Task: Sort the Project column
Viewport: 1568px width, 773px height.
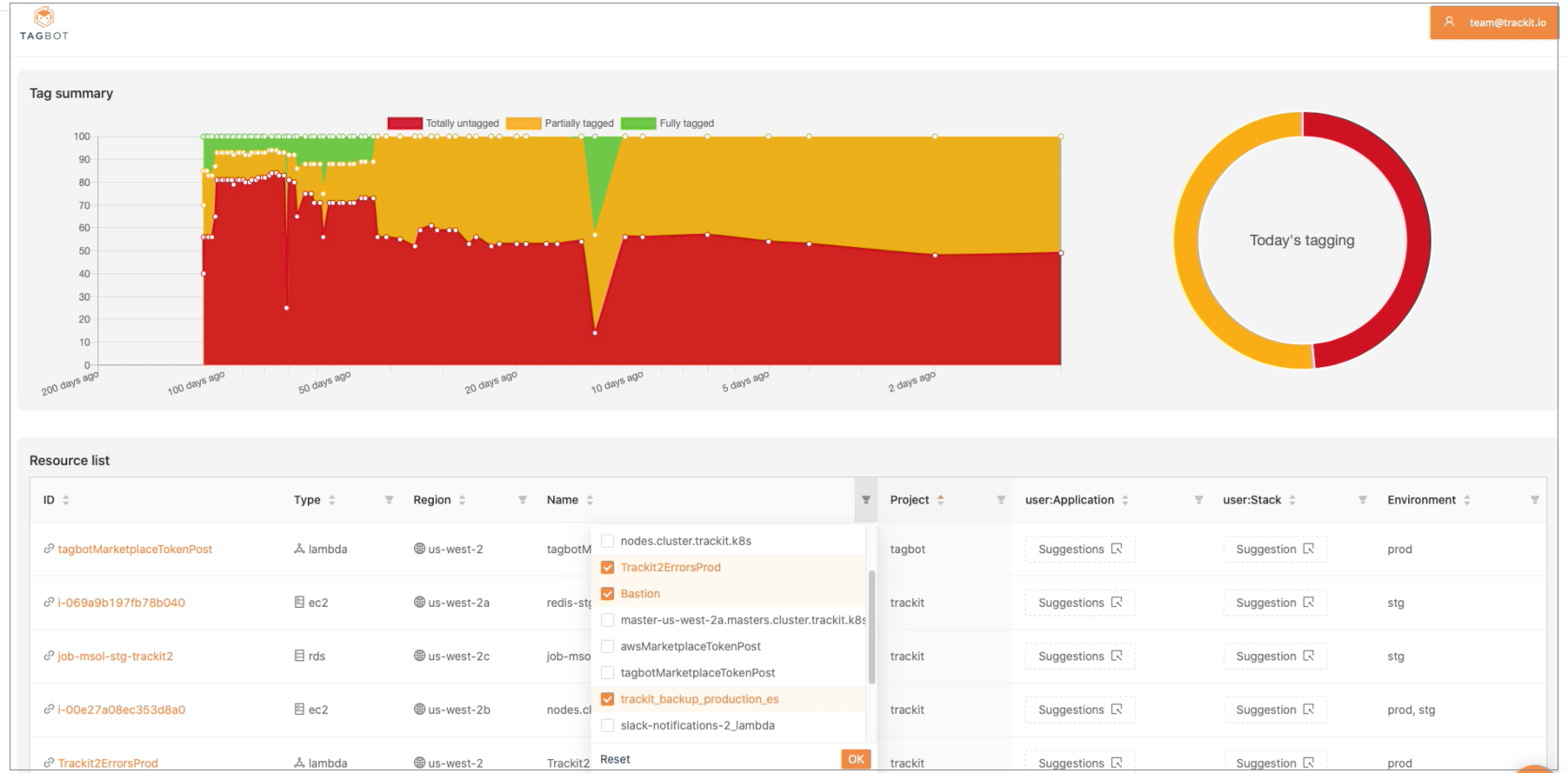Action: pyautogui.click(x=940, y=500)
